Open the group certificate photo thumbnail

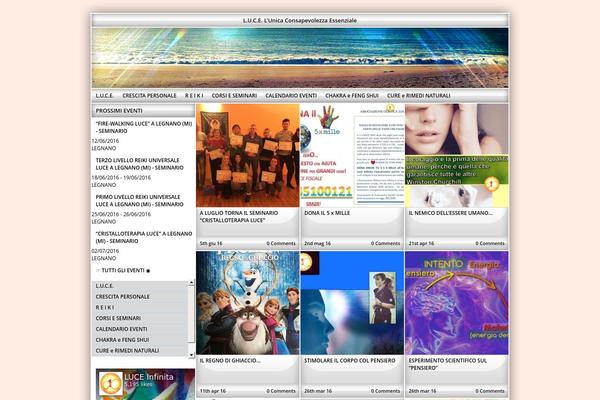click(x=248, y=155)
